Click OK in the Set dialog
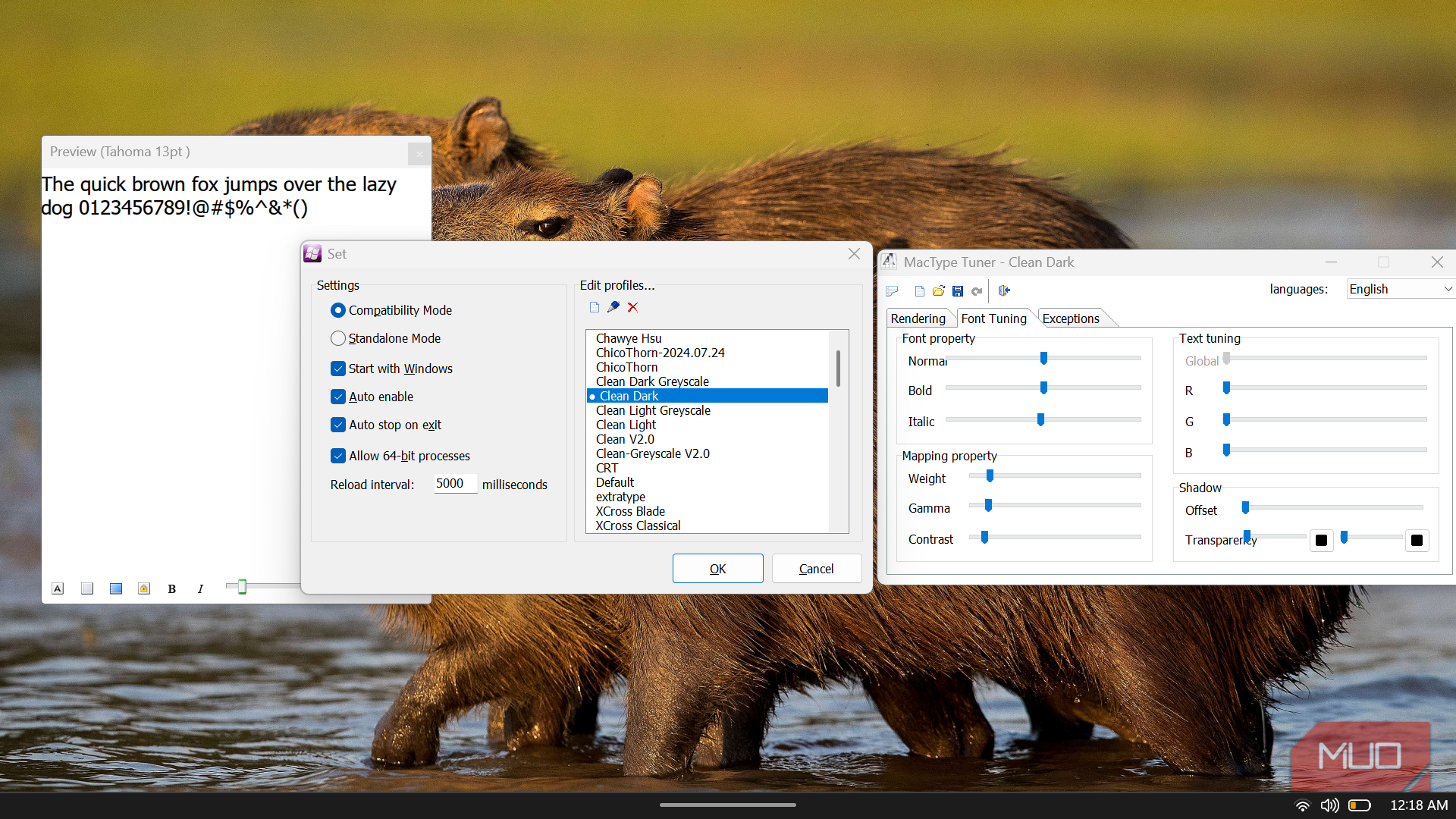This screenshot has width=1456, height=819. [717, 569]
